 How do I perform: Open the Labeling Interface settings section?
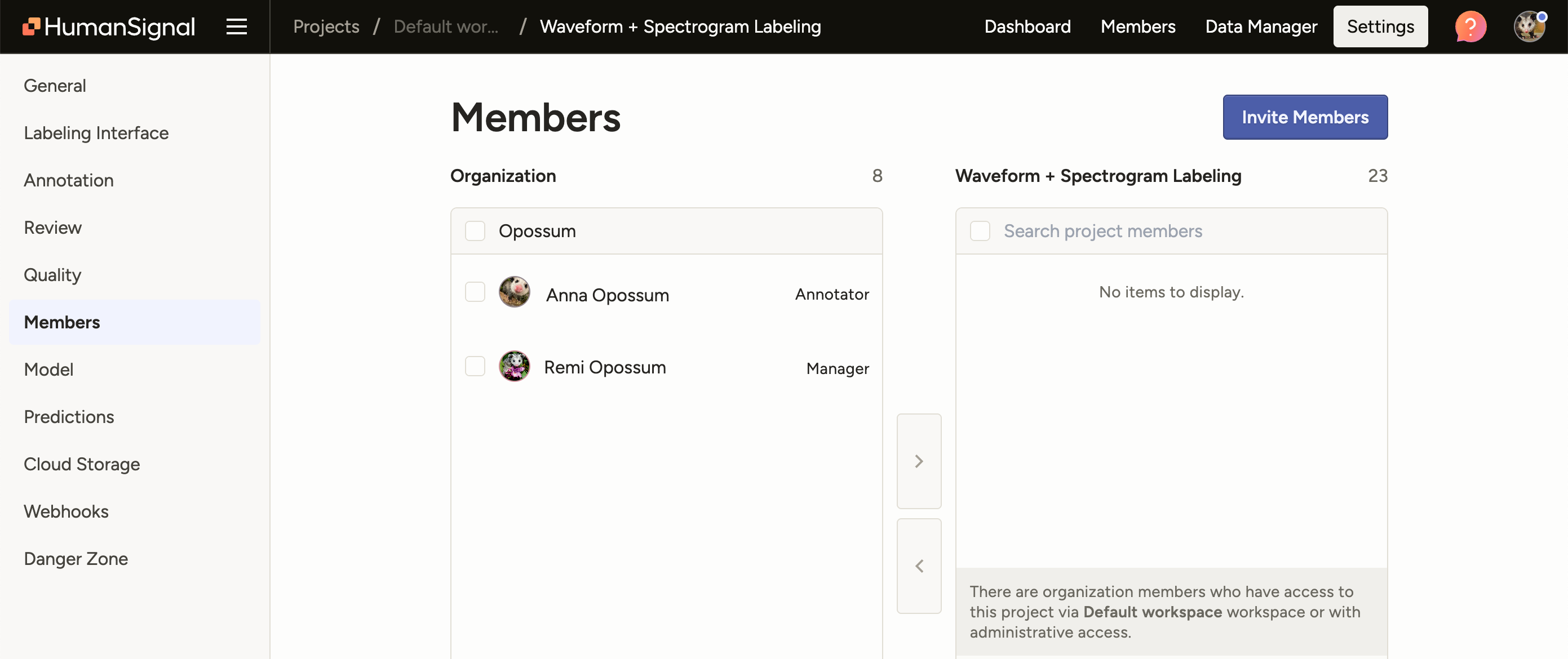tap(96, 133)
